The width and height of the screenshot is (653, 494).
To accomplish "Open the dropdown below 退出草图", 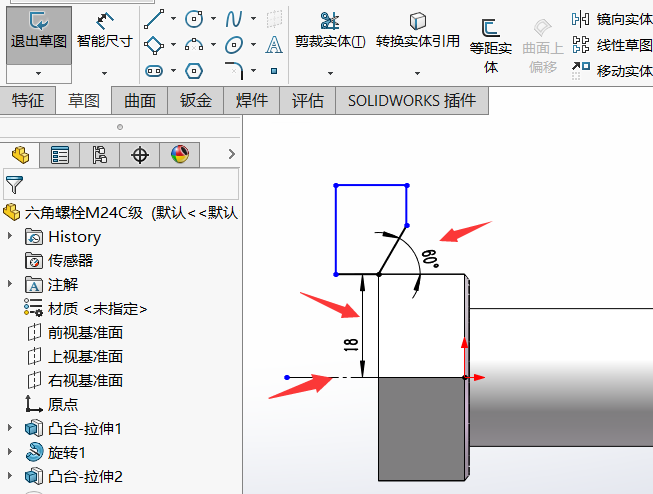I will pyautogui.click(x=39, y=74).
